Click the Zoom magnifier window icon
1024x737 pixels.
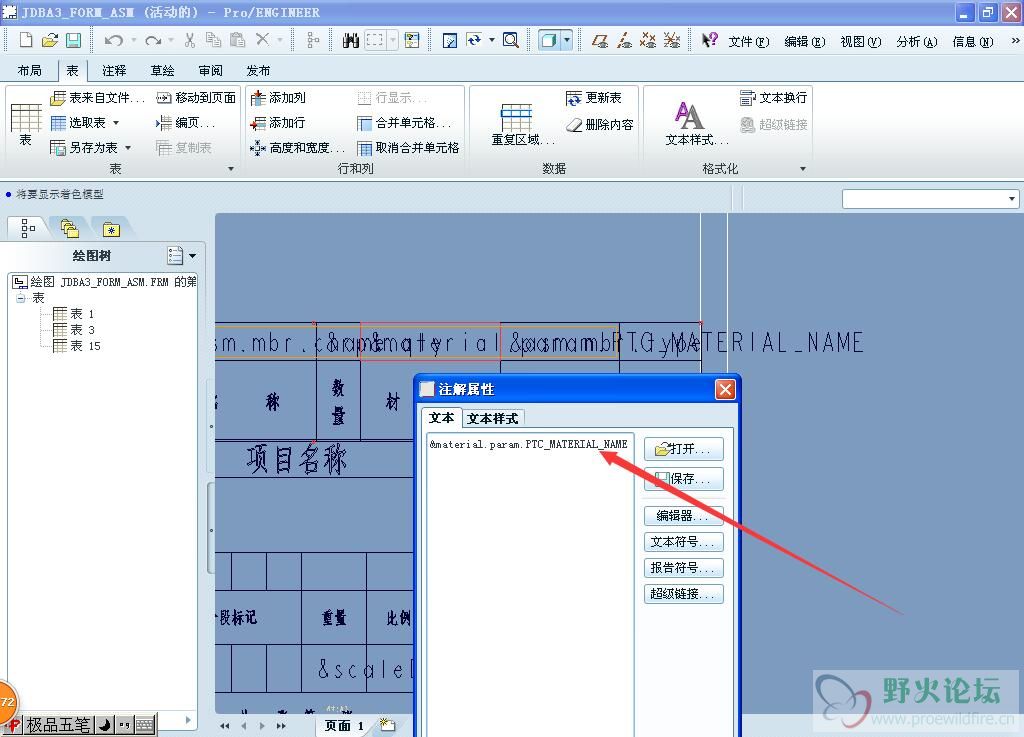coord(511,40)
